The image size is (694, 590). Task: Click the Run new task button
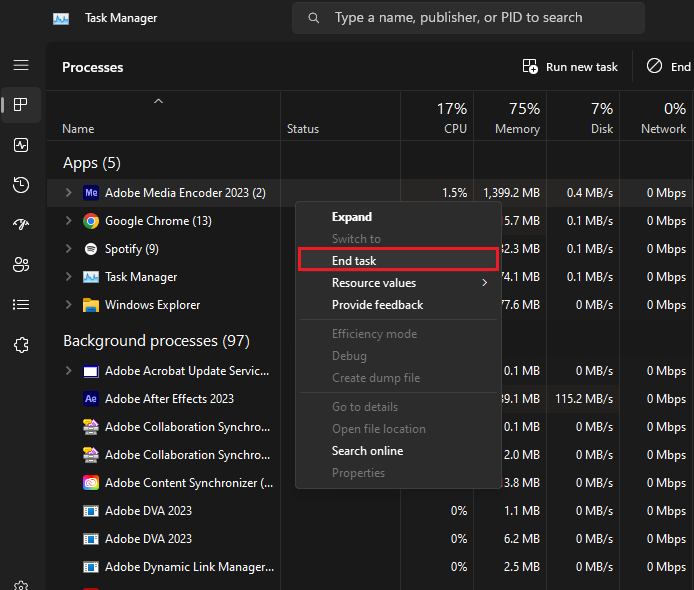pyautogui.click(x=570, y=67)
